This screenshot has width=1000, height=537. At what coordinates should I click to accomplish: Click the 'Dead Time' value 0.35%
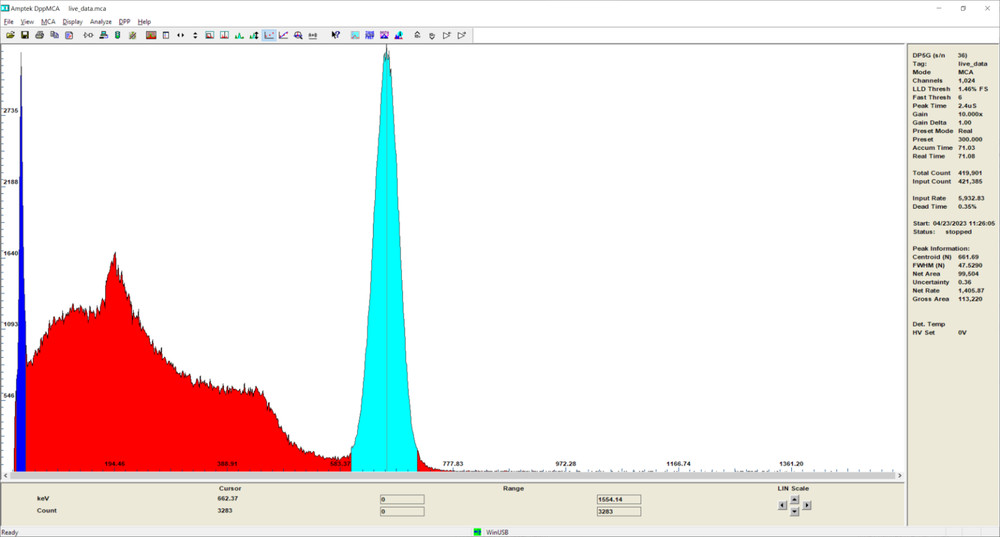pos(967,207)
